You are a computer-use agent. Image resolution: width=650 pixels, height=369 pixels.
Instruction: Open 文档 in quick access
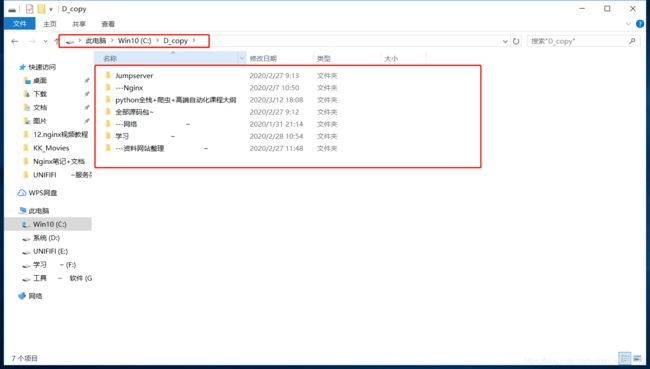(40, 107)
